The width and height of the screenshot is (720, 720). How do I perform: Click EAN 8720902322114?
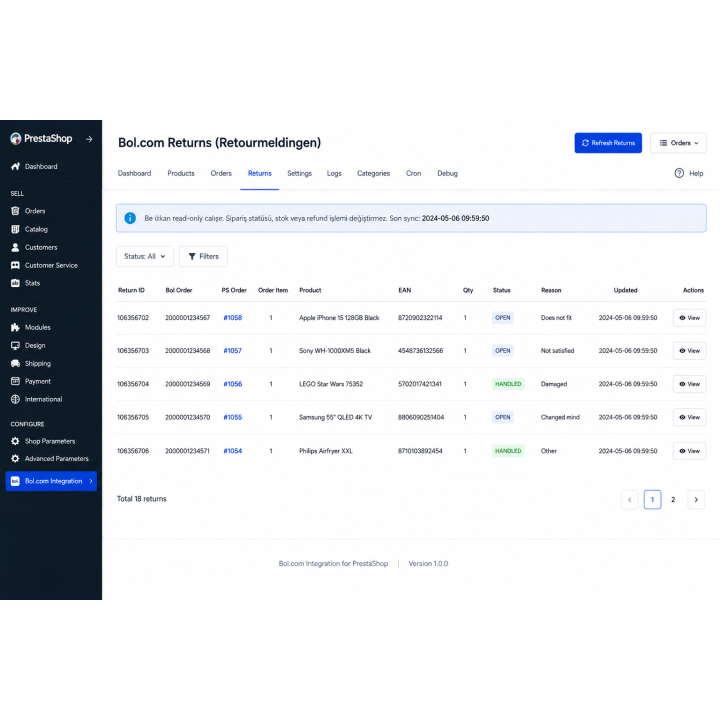point(420,318)
